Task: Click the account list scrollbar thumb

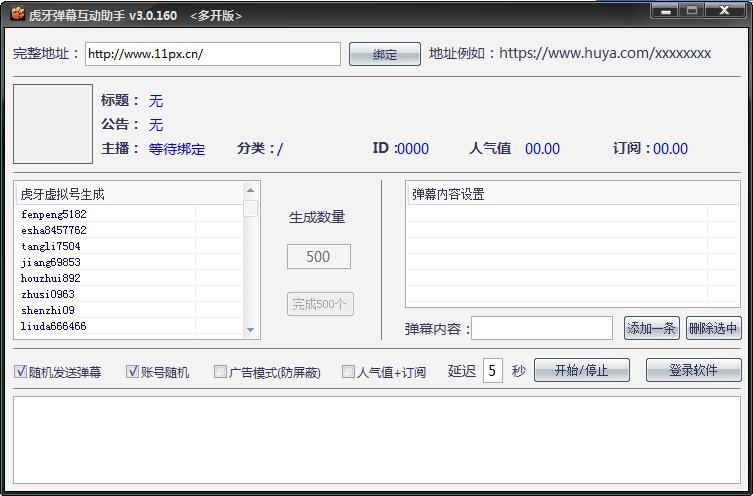Action: coord(250,209)
